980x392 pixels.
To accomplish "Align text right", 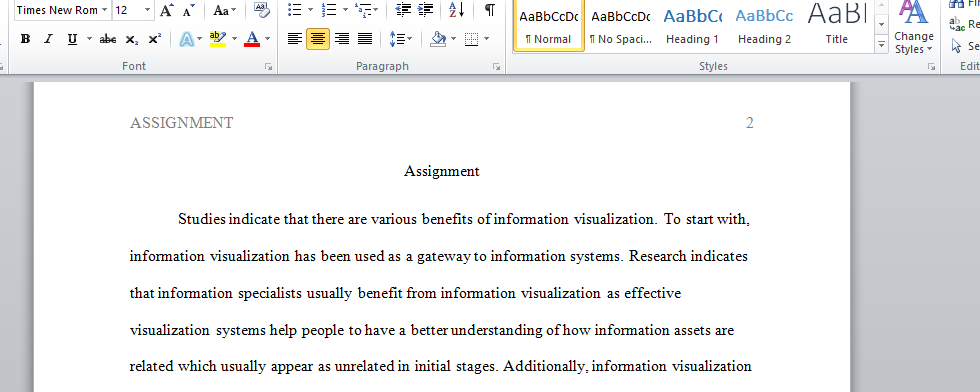I will (x=342, y=39).
